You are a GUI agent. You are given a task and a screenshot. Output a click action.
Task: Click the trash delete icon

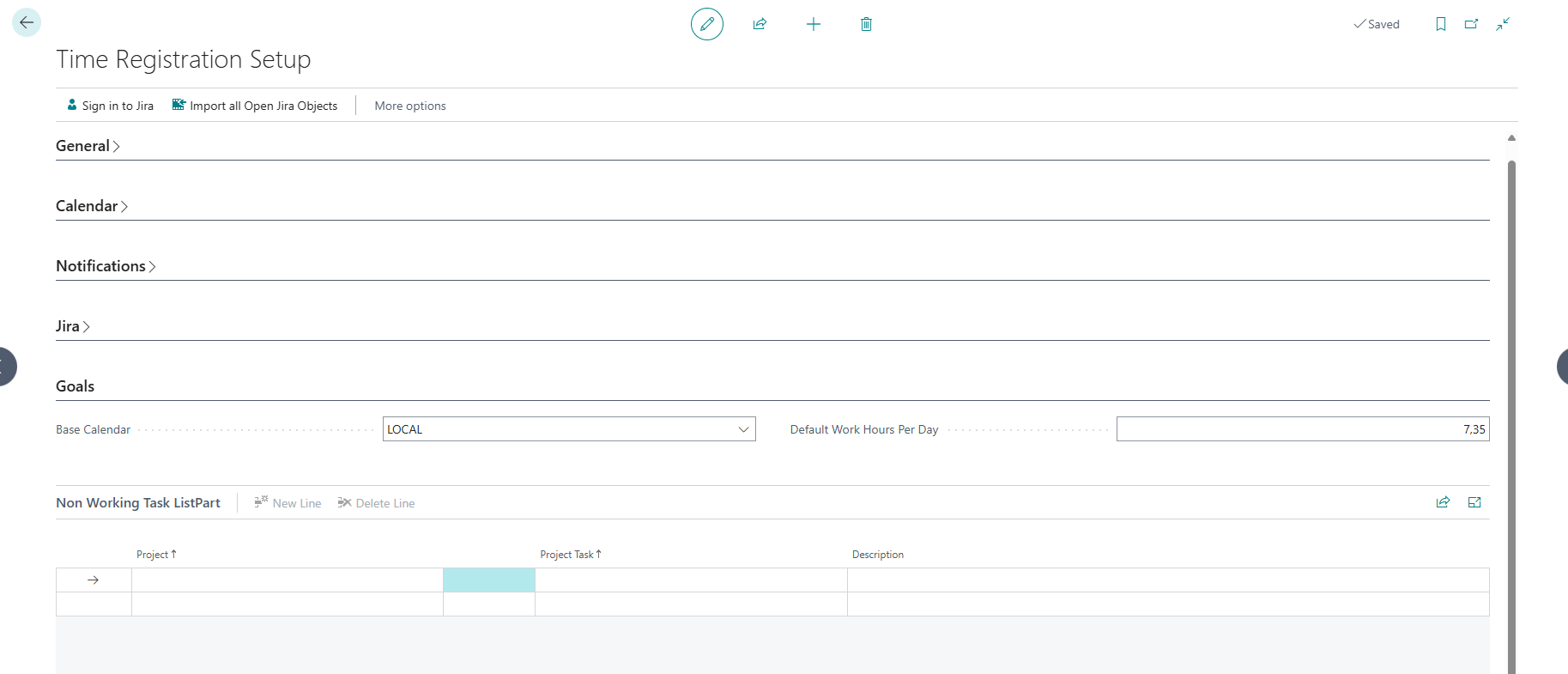[x=866, y=24]
